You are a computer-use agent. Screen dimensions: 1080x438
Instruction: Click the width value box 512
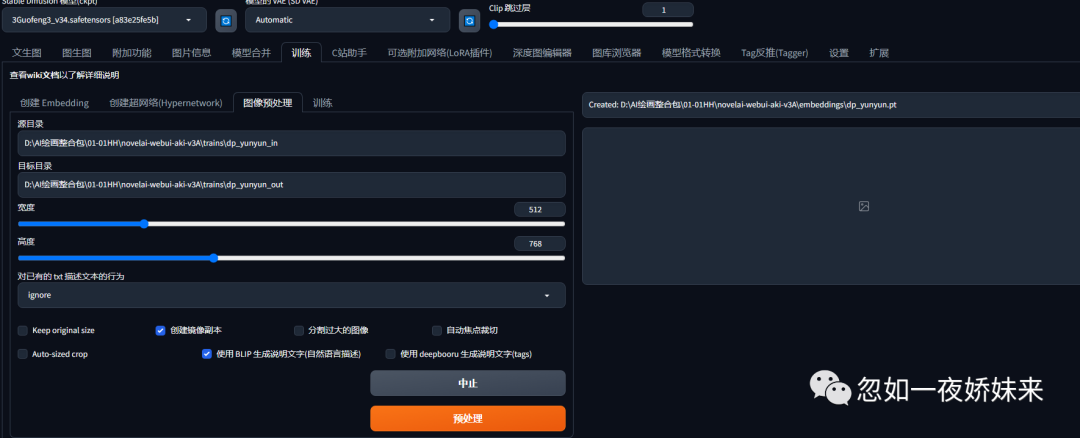pos(539,209)
